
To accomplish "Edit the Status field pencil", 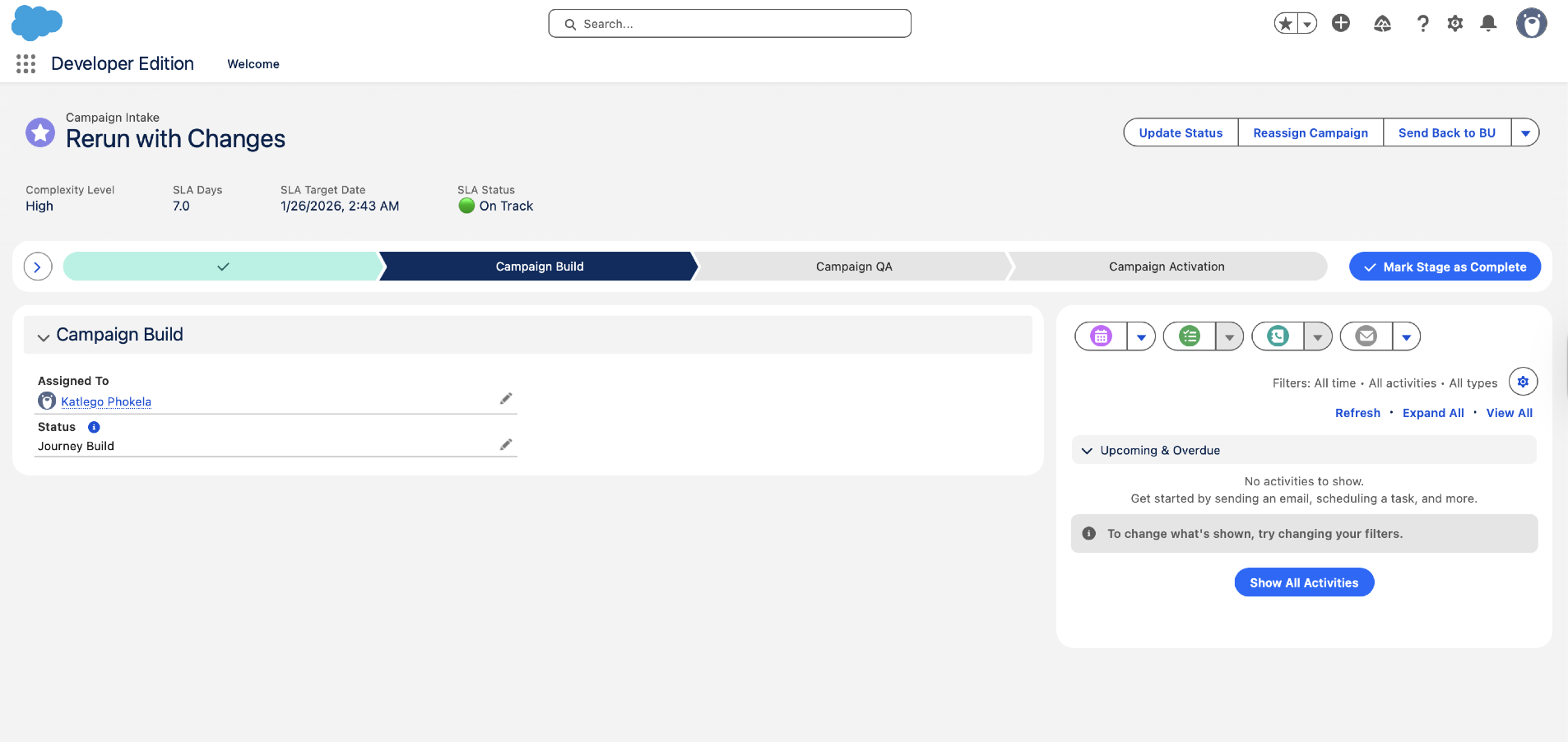I will pyautogui.click(x=506, y=445).
